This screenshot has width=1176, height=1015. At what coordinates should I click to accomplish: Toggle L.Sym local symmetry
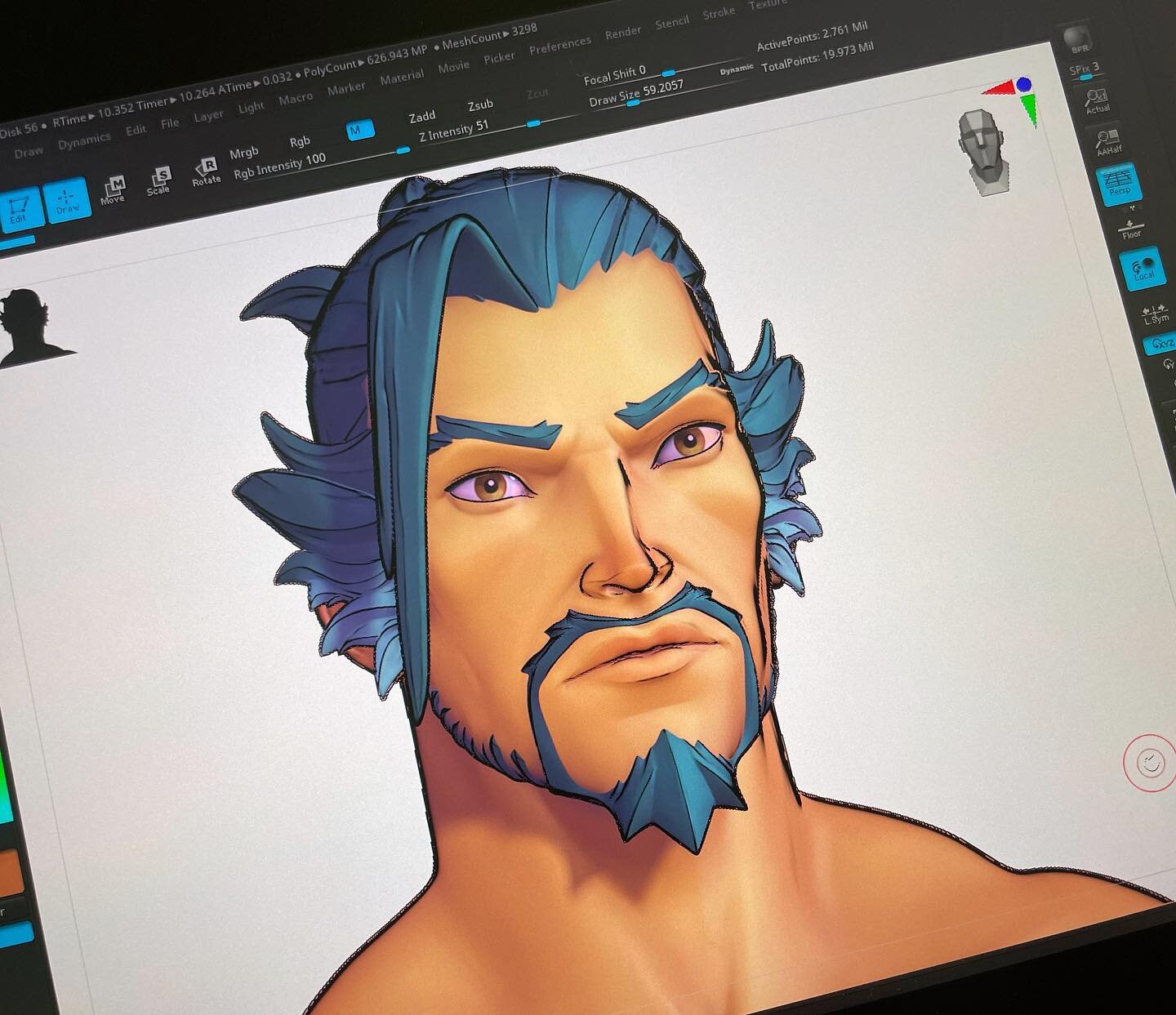coord(1156,314)
